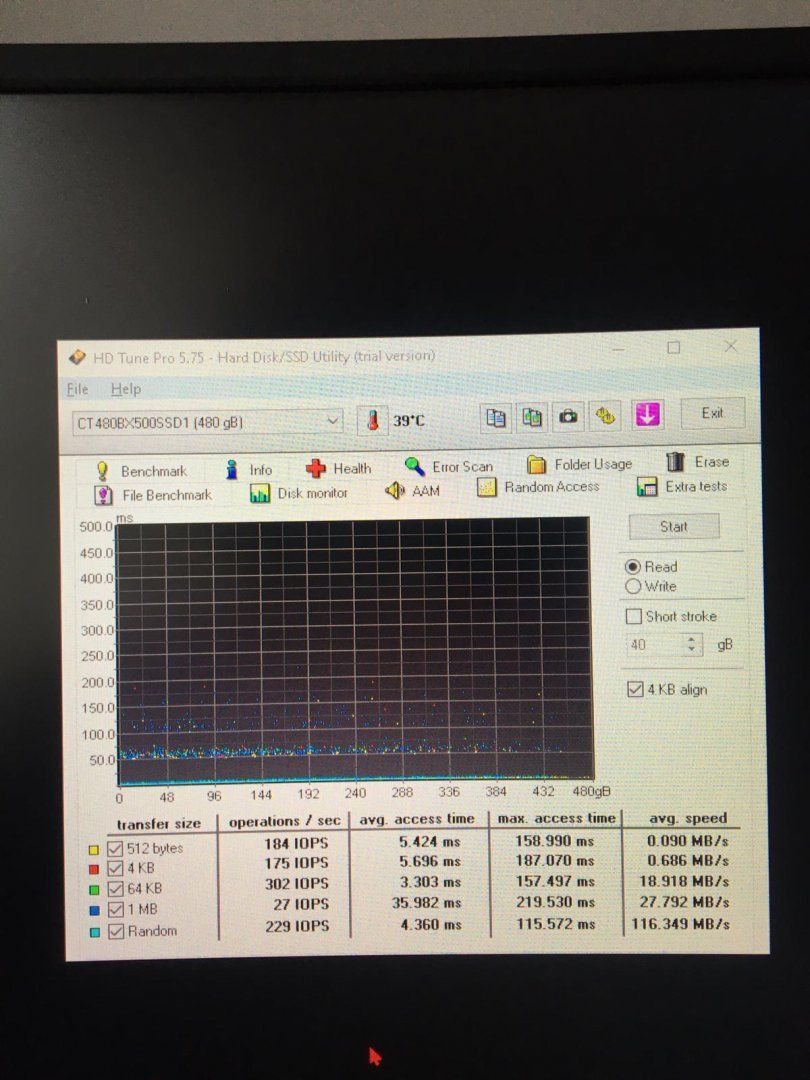Click the 35.982 ms avg access time
This screenshot has height=1080, width=810.
(x=426, y=903)
